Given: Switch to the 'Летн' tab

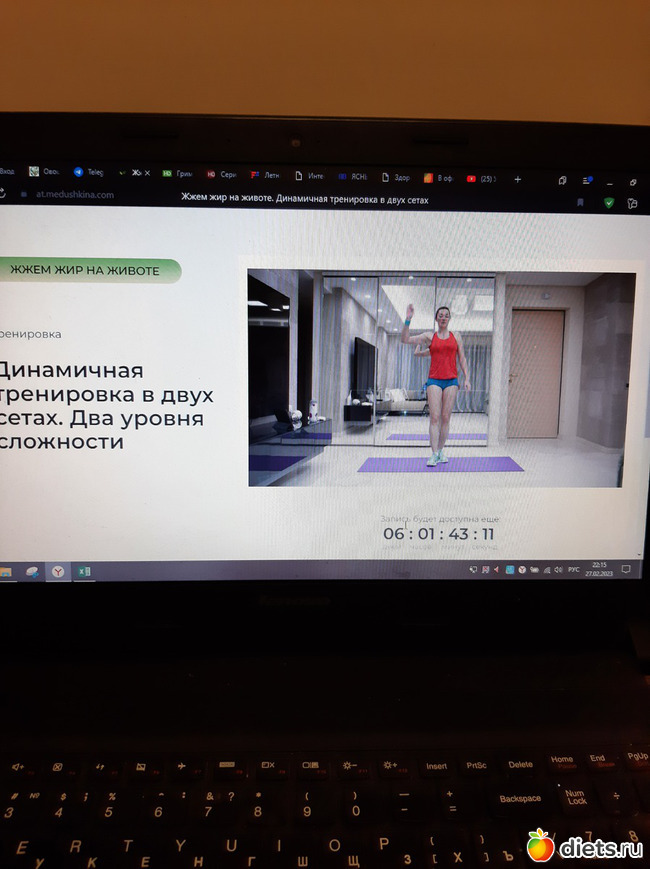Looking at the screenshot, I should (x=265, y=175).
